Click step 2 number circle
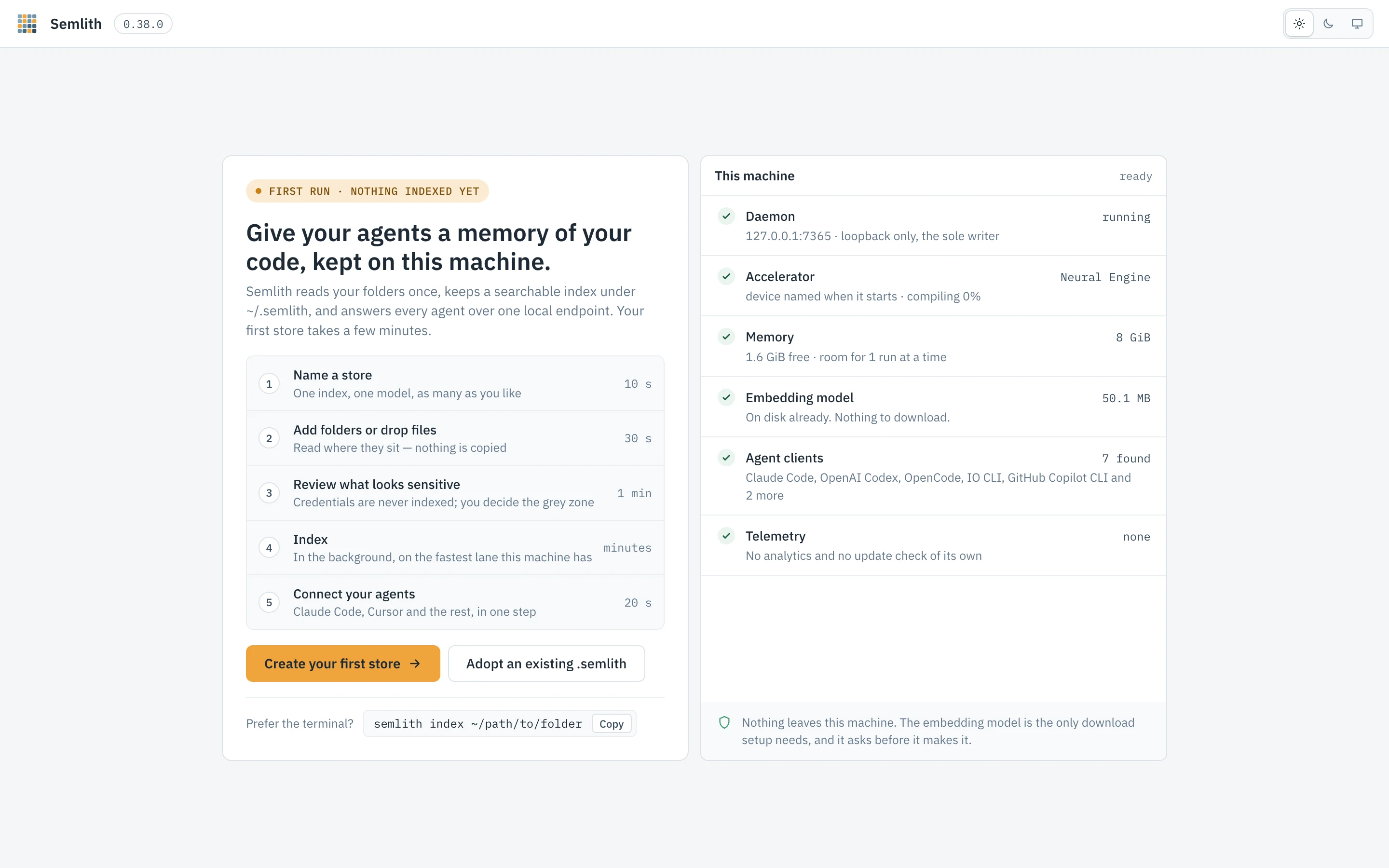The width and height of the screenshot is (1389, 868). tap(269, 439)
